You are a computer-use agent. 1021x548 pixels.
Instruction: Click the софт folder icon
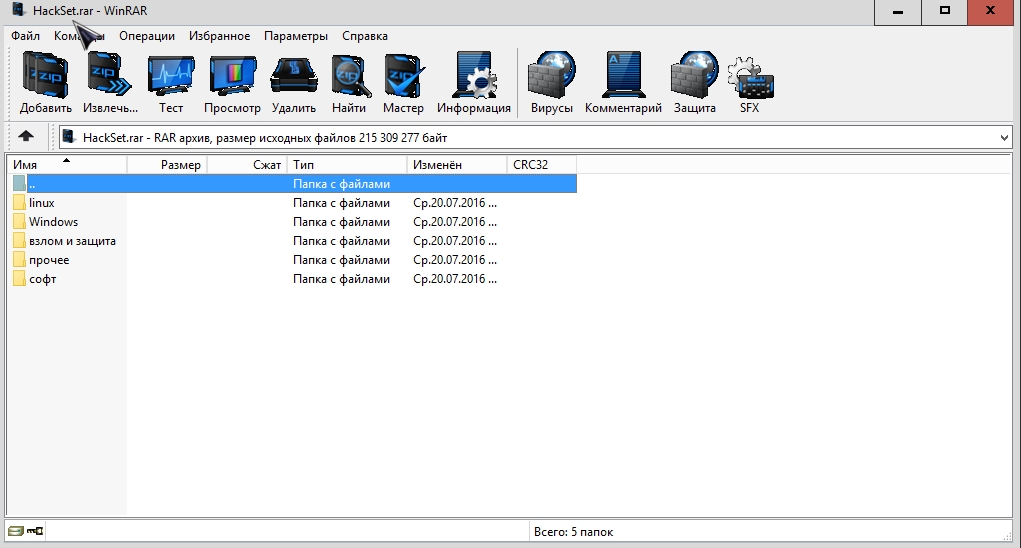click(x=20, y=279)
